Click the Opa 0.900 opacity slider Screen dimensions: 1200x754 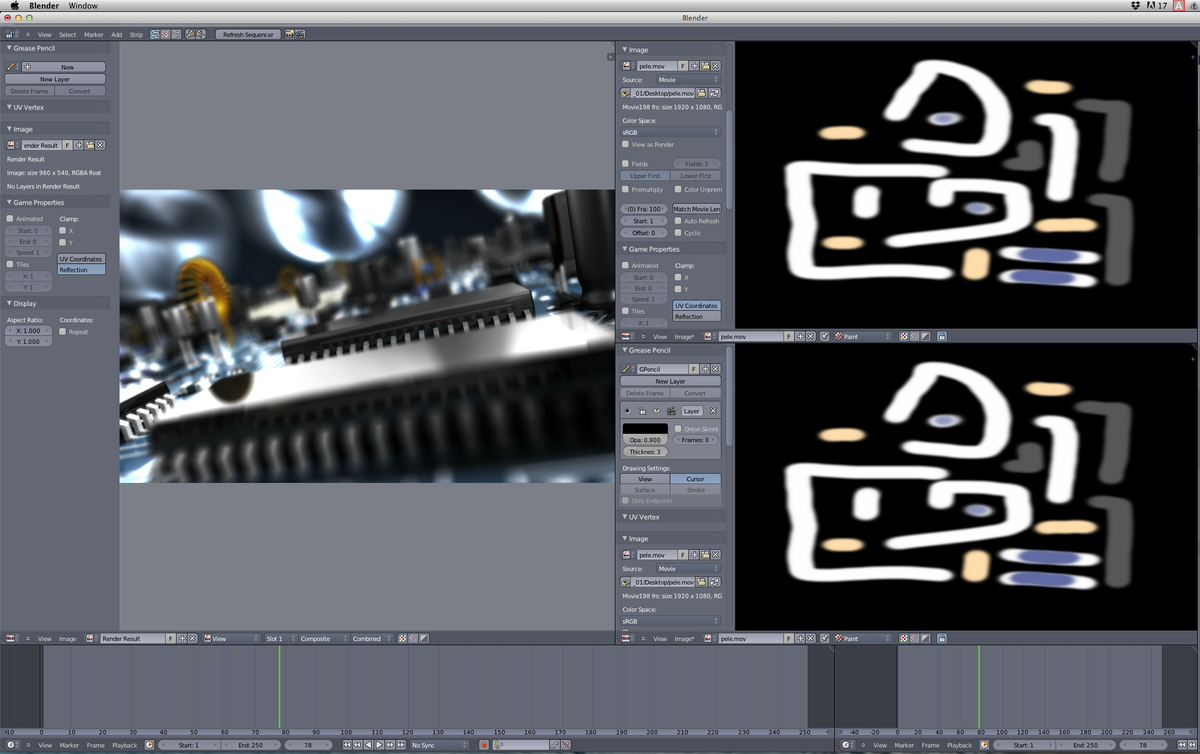[x=644, y=439]
